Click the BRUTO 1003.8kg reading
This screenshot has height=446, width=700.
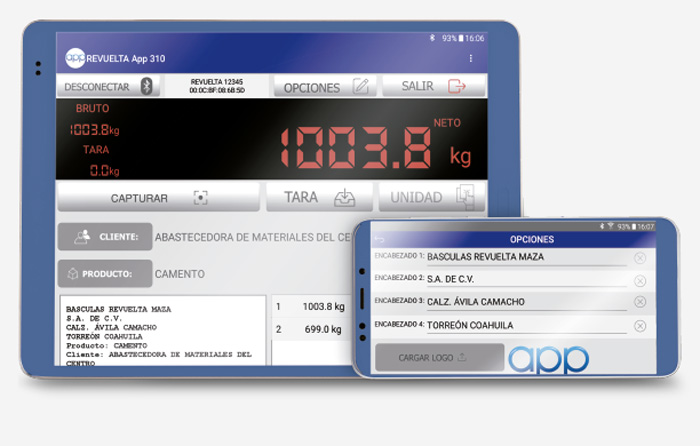coord(94,130)
